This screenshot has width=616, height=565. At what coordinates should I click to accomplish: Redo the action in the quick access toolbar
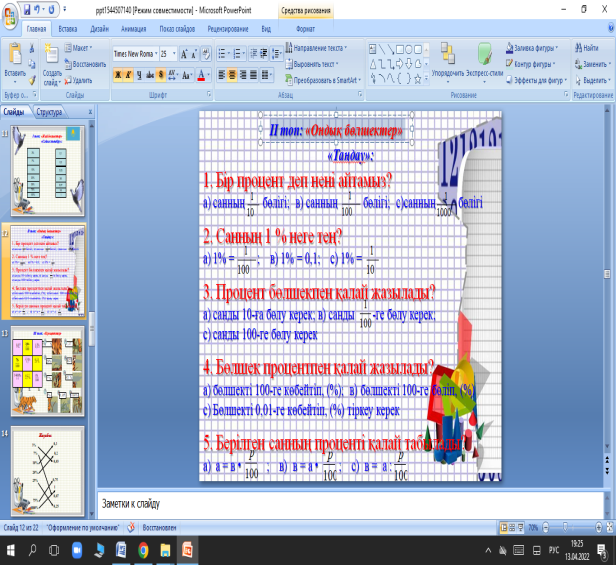51,9
